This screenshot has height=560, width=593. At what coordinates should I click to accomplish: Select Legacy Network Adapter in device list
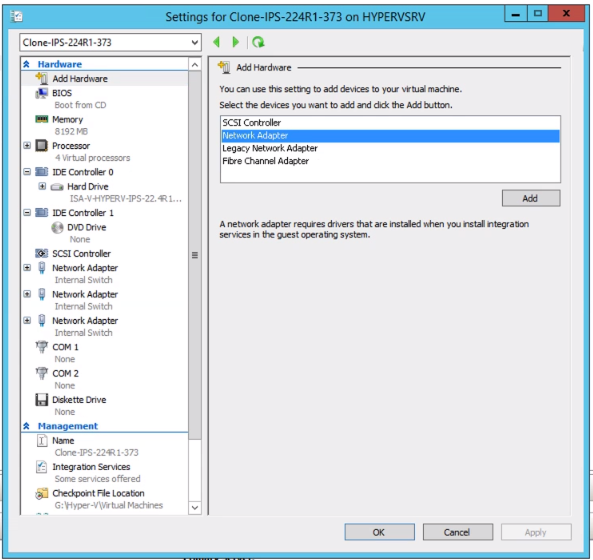pos(270,148)
